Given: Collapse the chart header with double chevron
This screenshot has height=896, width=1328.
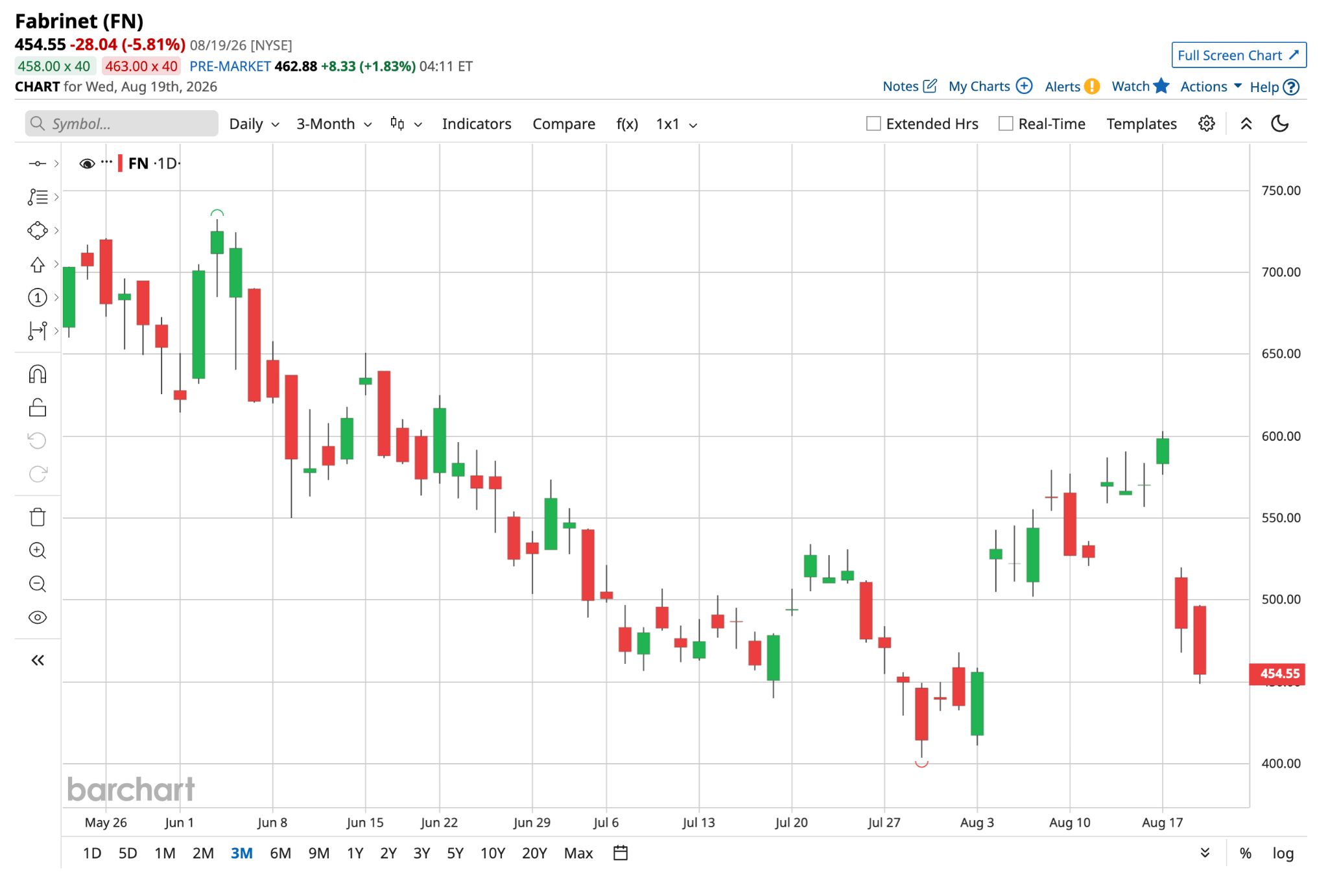Looking at the screenshot, I should pos(1246,124).
